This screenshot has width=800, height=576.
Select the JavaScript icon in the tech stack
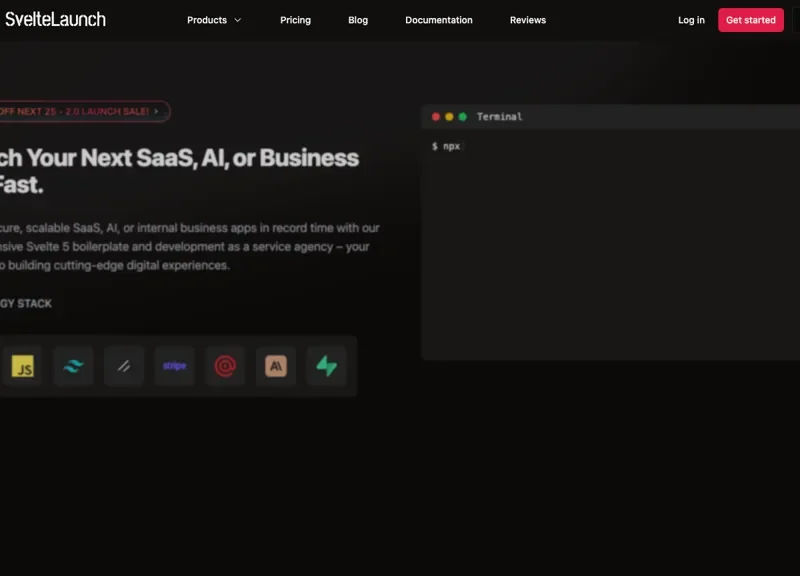click(22, 366)
